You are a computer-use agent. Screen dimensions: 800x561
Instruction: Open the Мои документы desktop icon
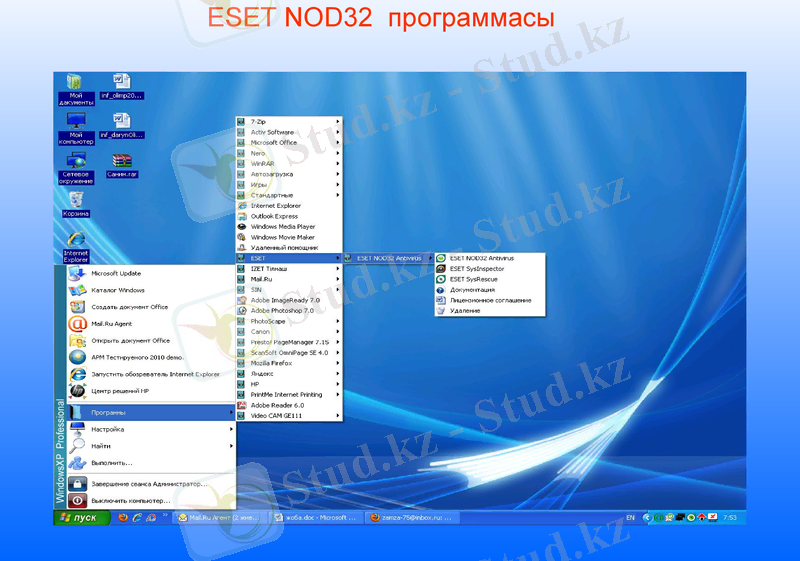coord(76,89)
